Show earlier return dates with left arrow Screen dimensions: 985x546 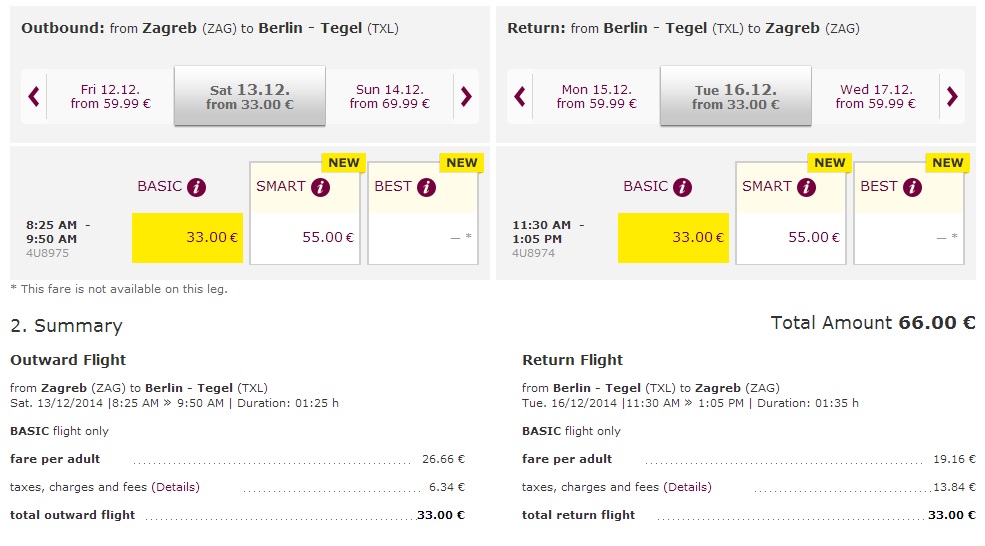520,96
